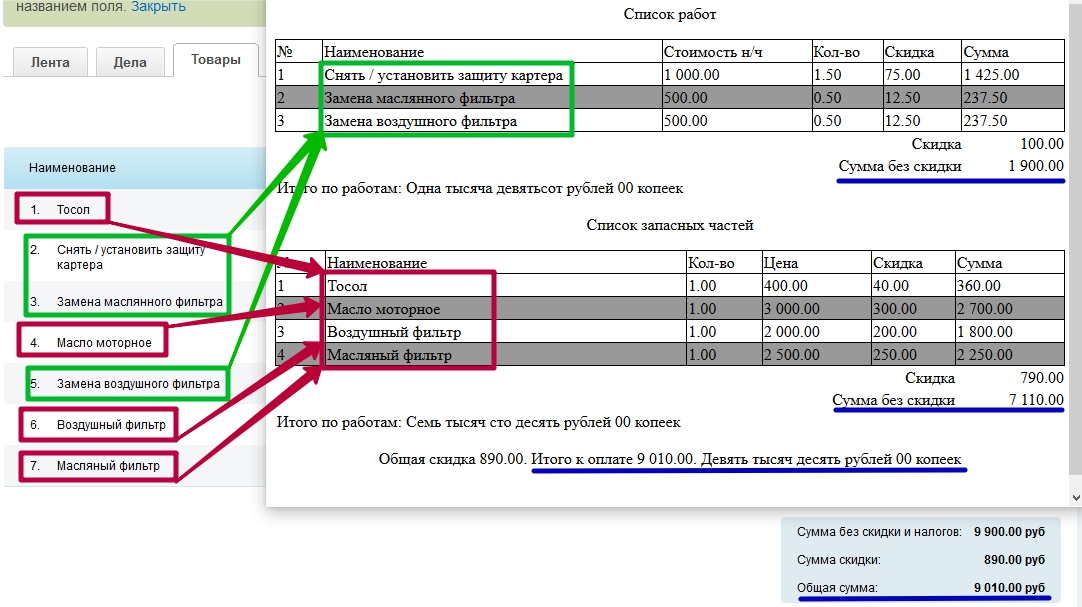Image resolution: width=1082 pixels, height=607 pixels.
Task: Pick item 4 "Масло моторное" in left list
Action: 104,343
